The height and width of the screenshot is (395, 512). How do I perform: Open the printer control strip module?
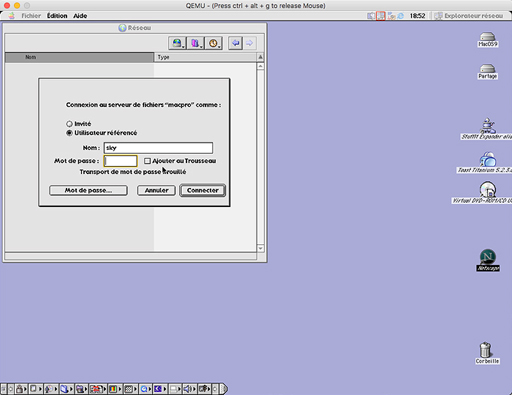coord(174,389)
